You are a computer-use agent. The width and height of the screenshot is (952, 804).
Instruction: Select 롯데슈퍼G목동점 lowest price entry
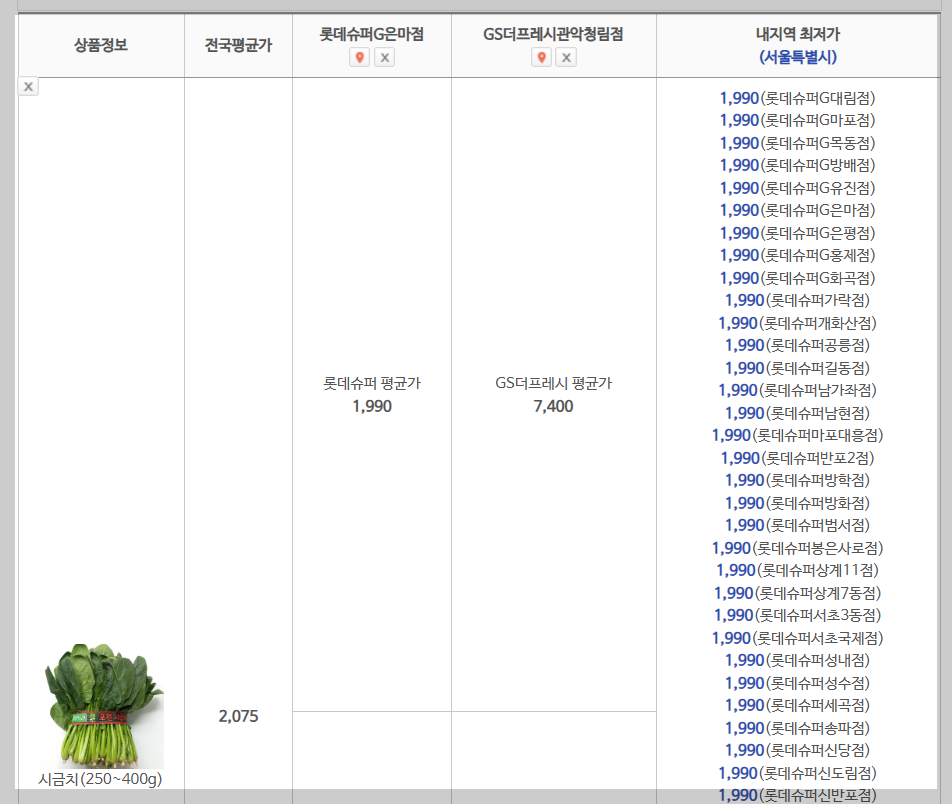pyautogui.click(x=798, y=143)
